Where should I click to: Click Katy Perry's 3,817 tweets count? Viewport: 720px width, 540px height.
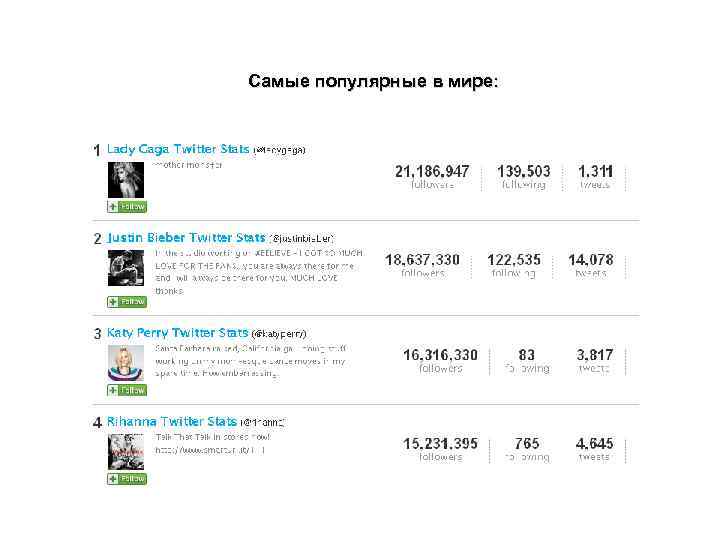point(595,355)
